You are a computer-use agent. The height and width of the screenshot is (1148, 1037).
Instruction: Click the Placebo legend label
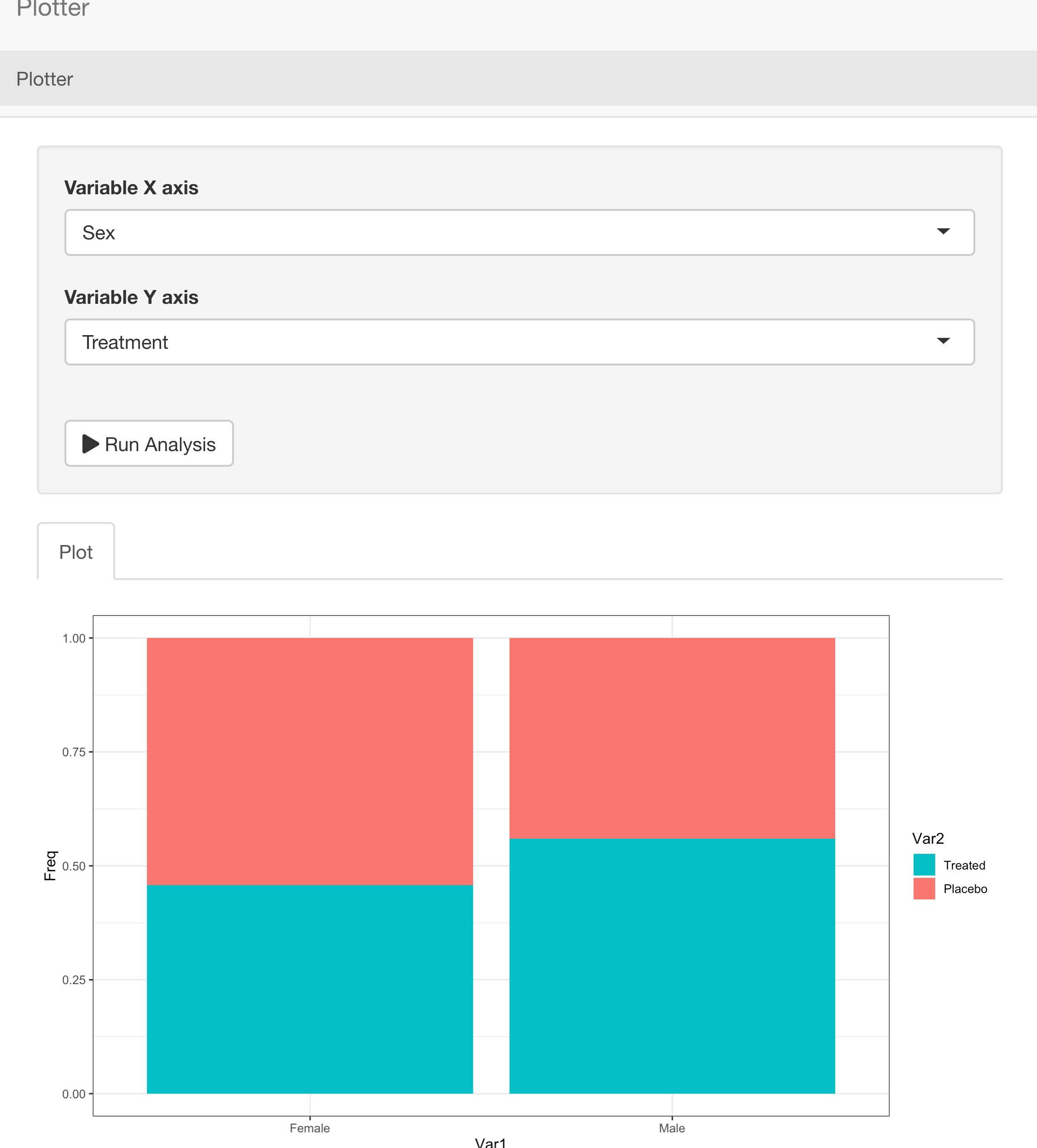point(965,889)
